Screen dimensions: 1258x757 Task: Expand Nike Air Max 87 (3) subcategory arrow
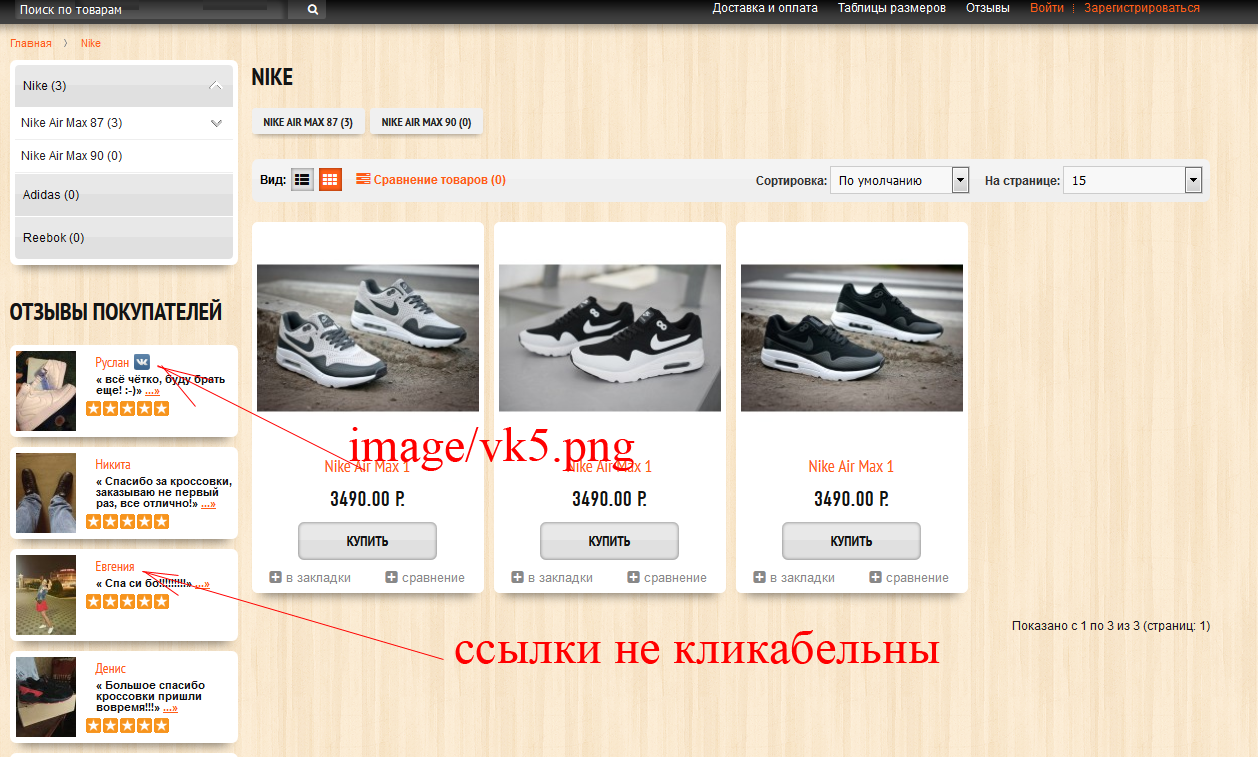pos(216,123)
